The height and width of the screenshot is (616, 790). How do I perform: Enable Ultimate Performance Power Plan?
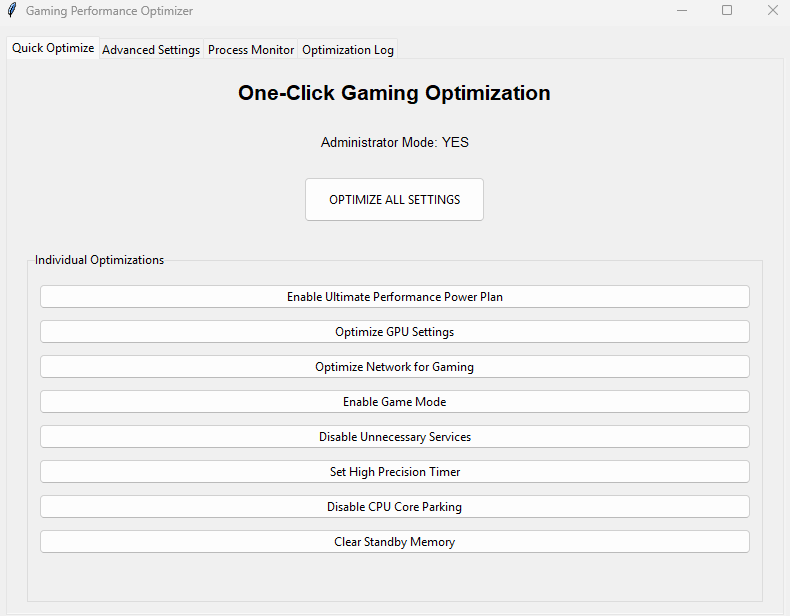(x=395, y=297)
